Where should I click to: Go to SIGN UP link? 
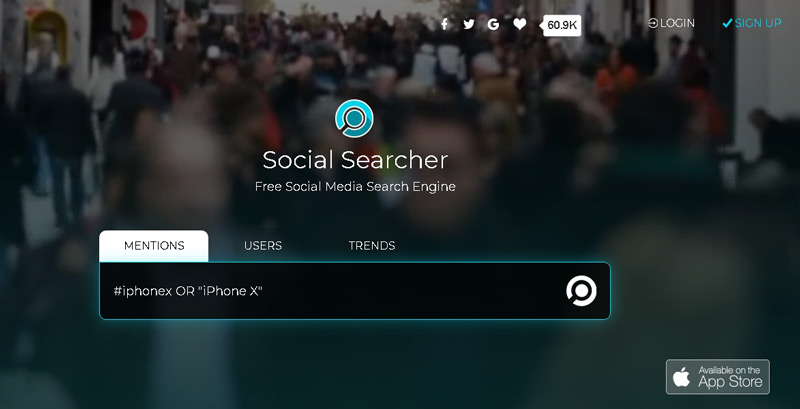[x=752, y=23]
